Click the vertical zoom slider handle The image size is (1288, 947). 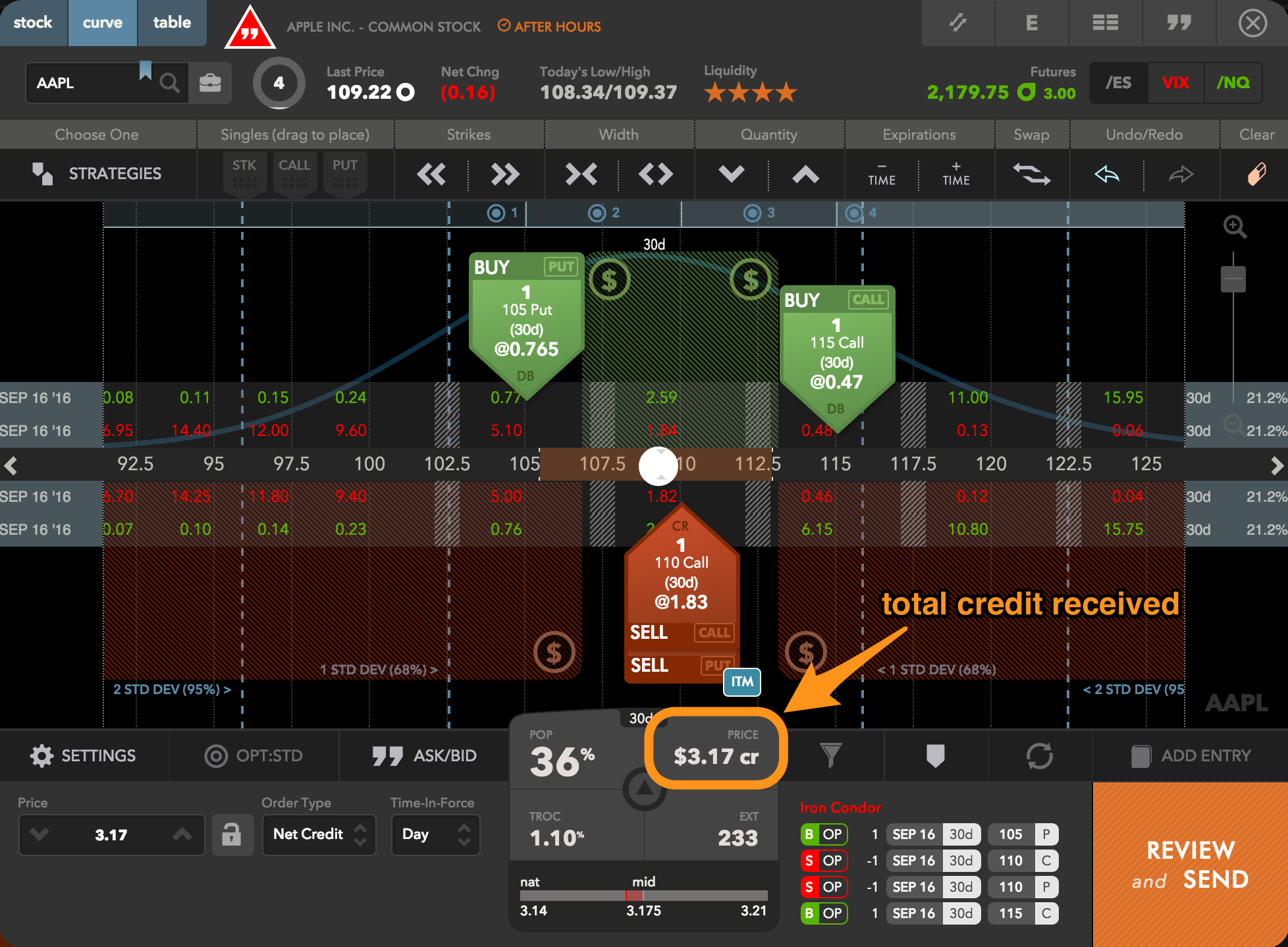point(1233,279)
